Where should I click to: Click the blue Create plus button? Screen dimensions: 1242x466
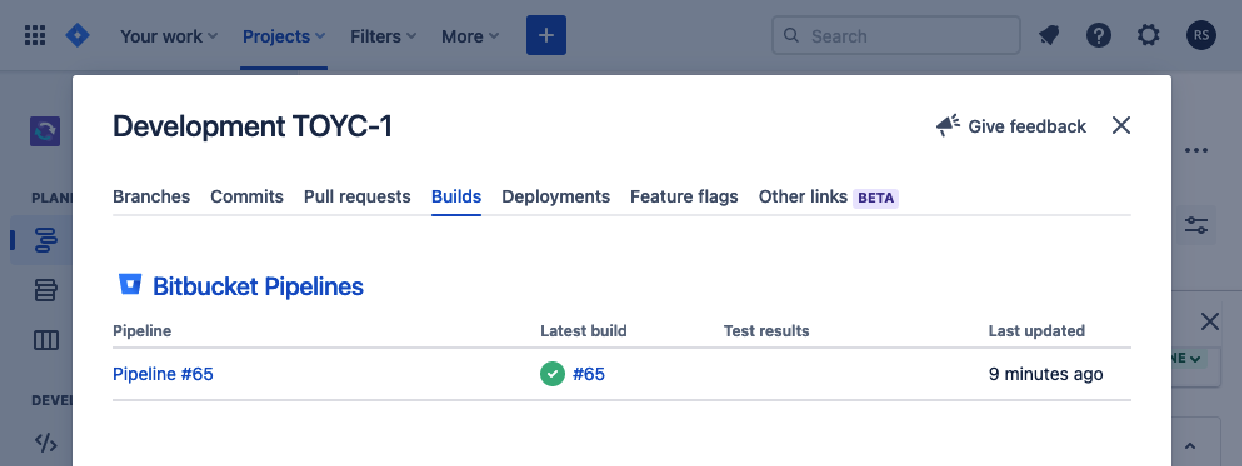[546, 36]
